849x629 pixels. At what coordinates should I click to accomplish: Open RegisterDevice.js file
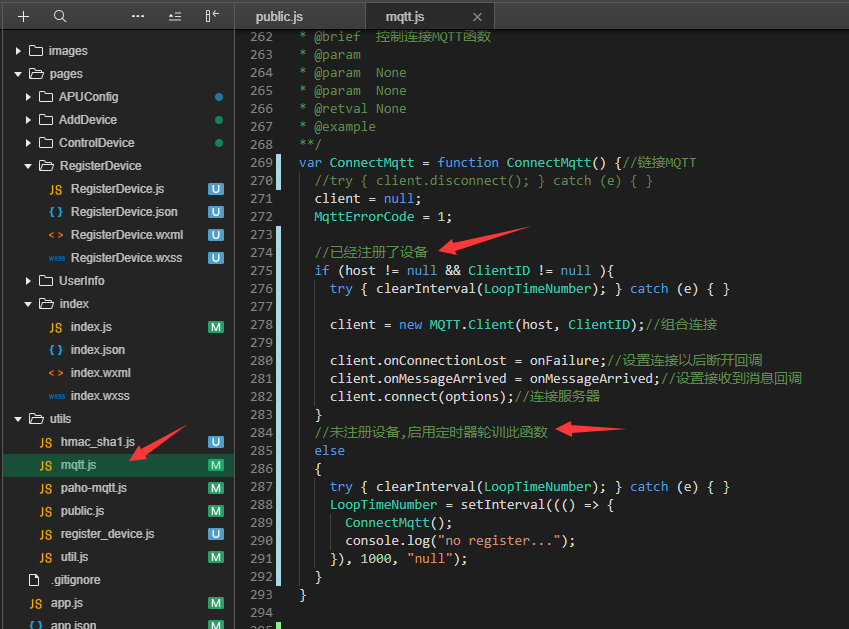click(x=118, y=189)
